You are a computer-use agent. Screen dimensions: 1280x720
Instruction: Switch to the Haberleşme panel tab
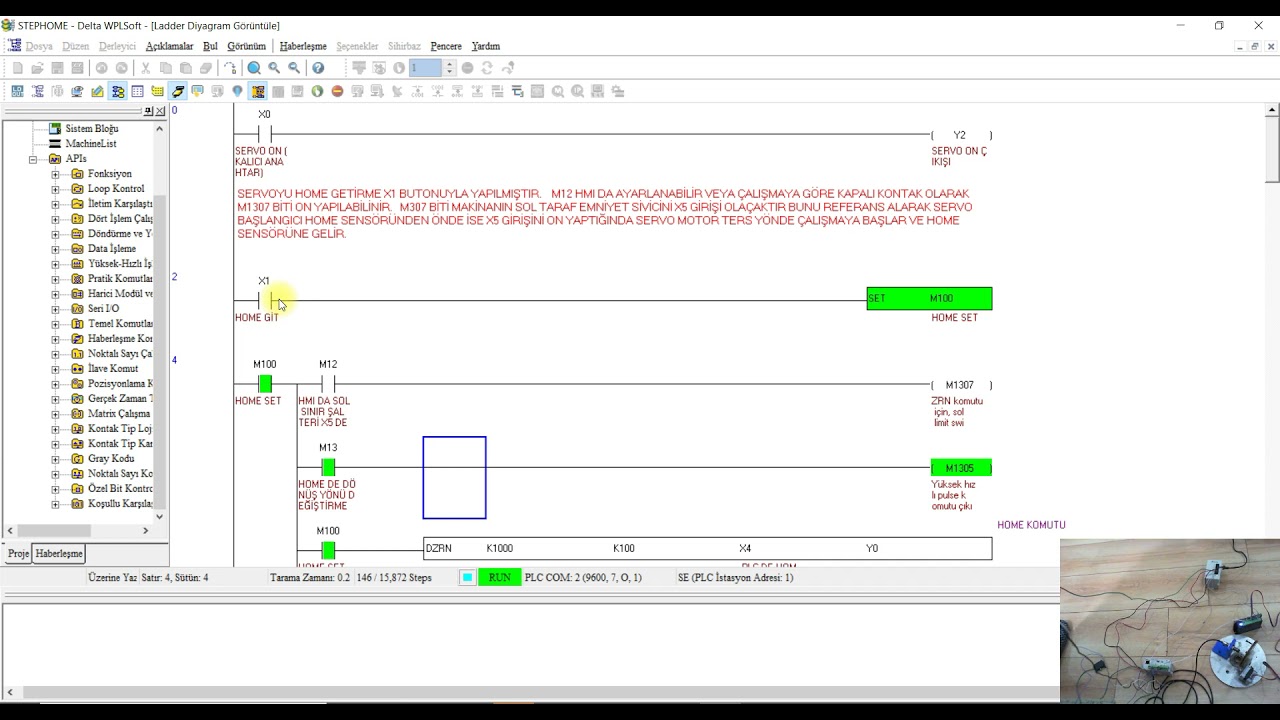pos(59,553)
